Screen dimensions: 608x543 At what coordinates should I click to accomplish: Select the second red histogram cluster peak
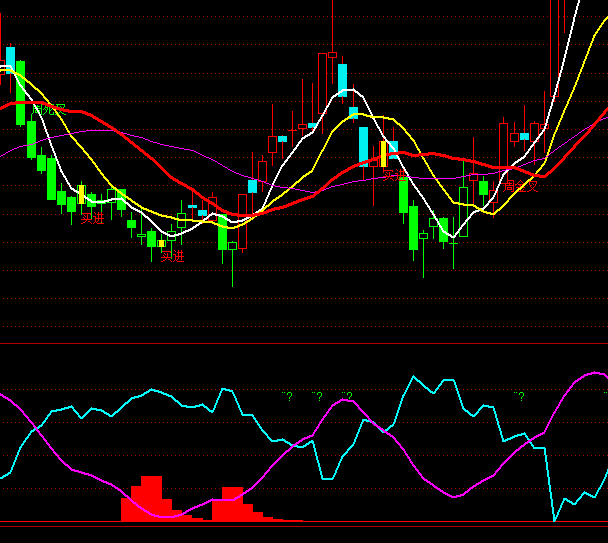point(233,503)
